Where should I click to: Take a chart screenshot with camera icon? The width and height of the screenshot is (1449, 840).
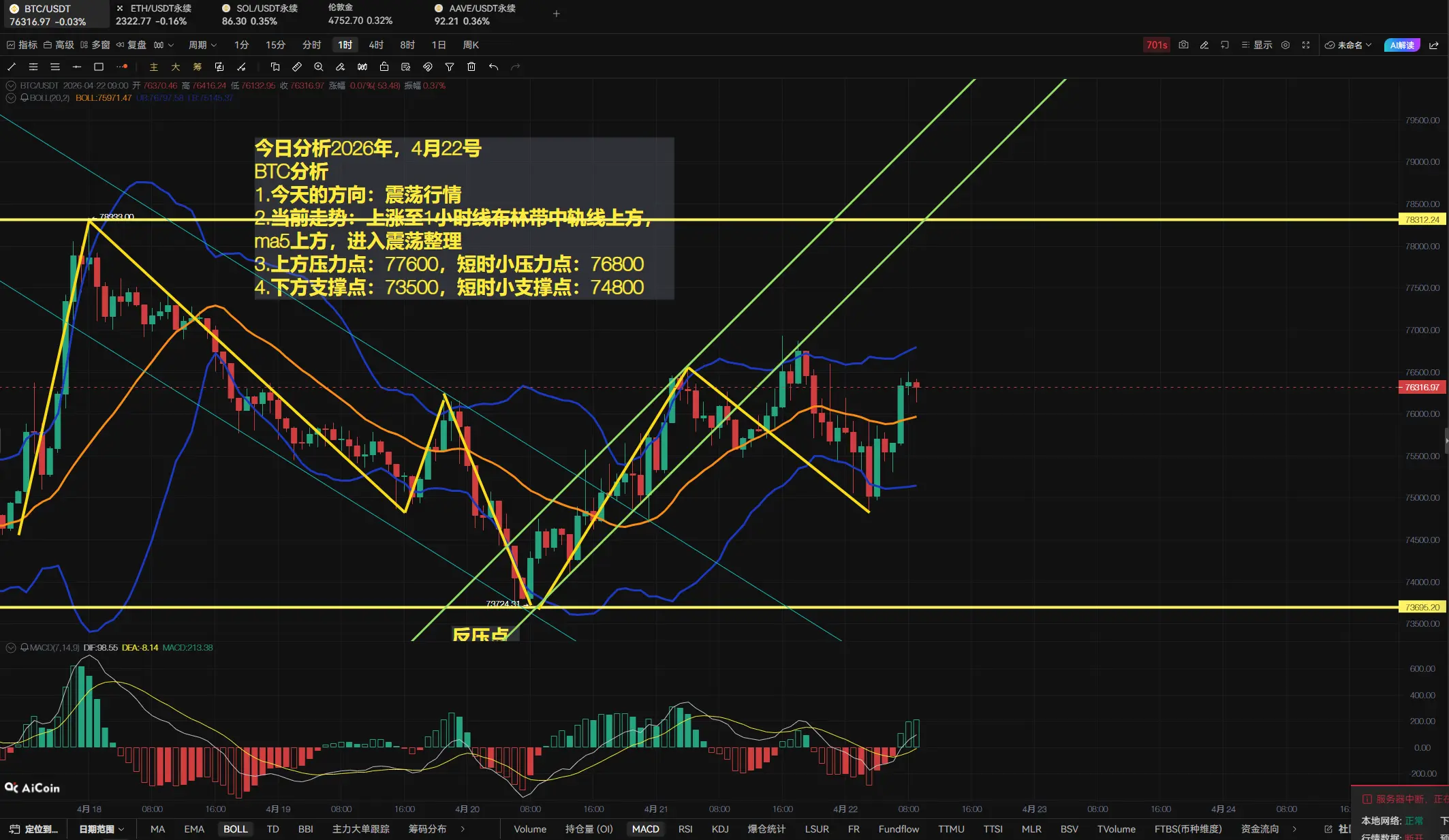point(1184,45)
